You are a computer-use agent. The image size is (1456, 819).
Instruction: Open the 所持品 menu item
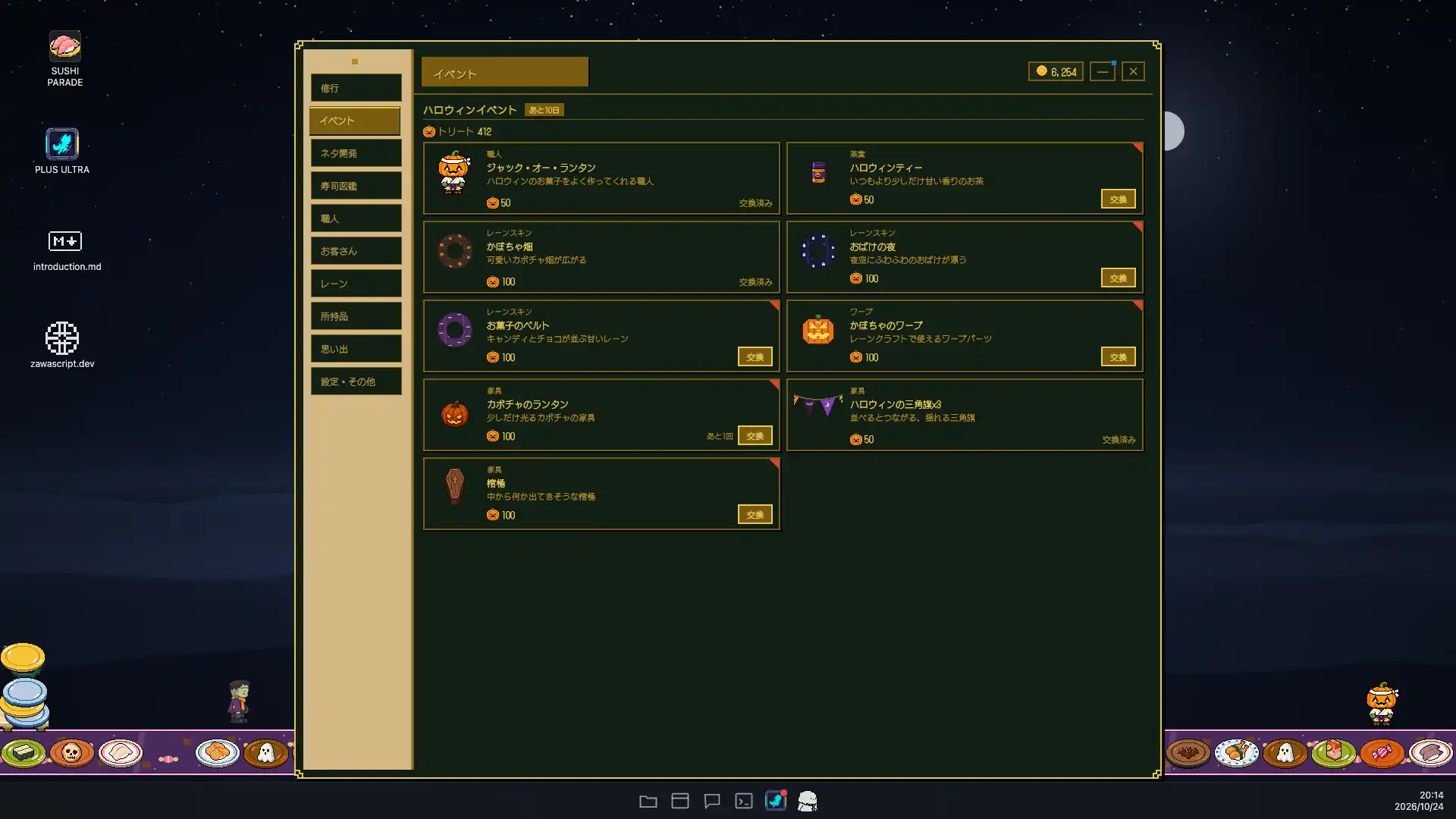(x=356, y=316)
